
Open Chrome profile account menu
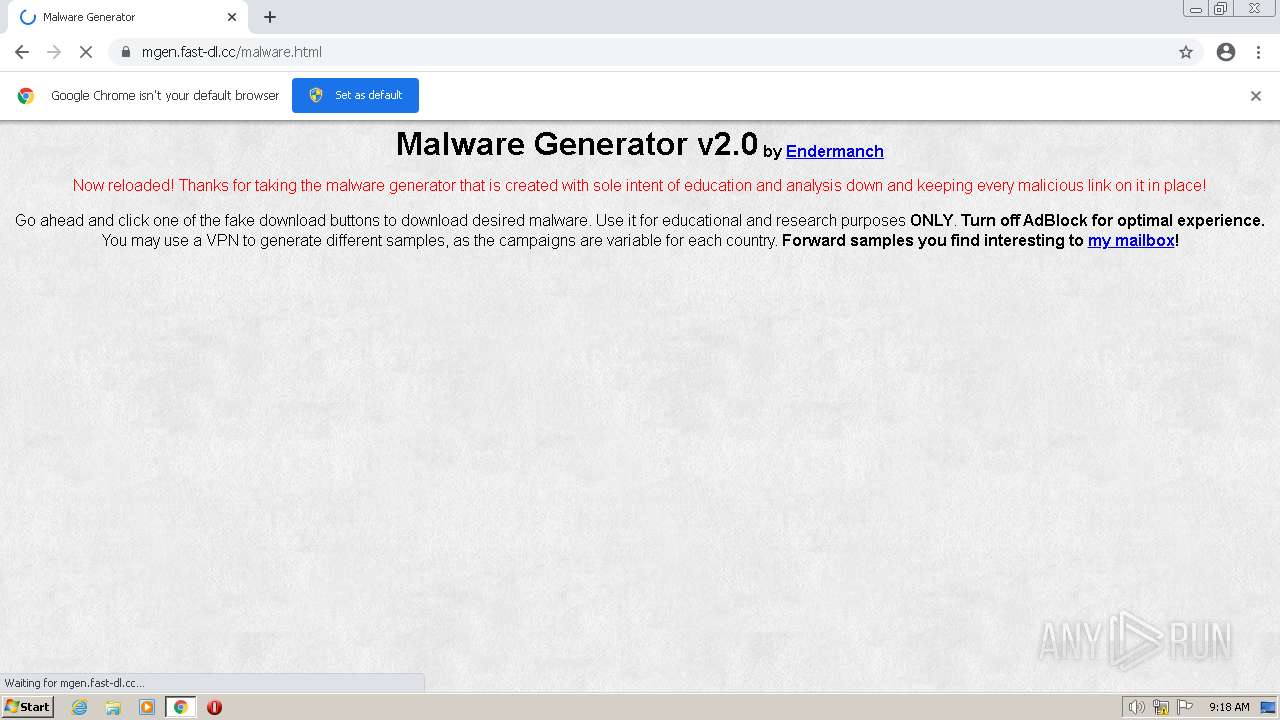pos(1226,52)
